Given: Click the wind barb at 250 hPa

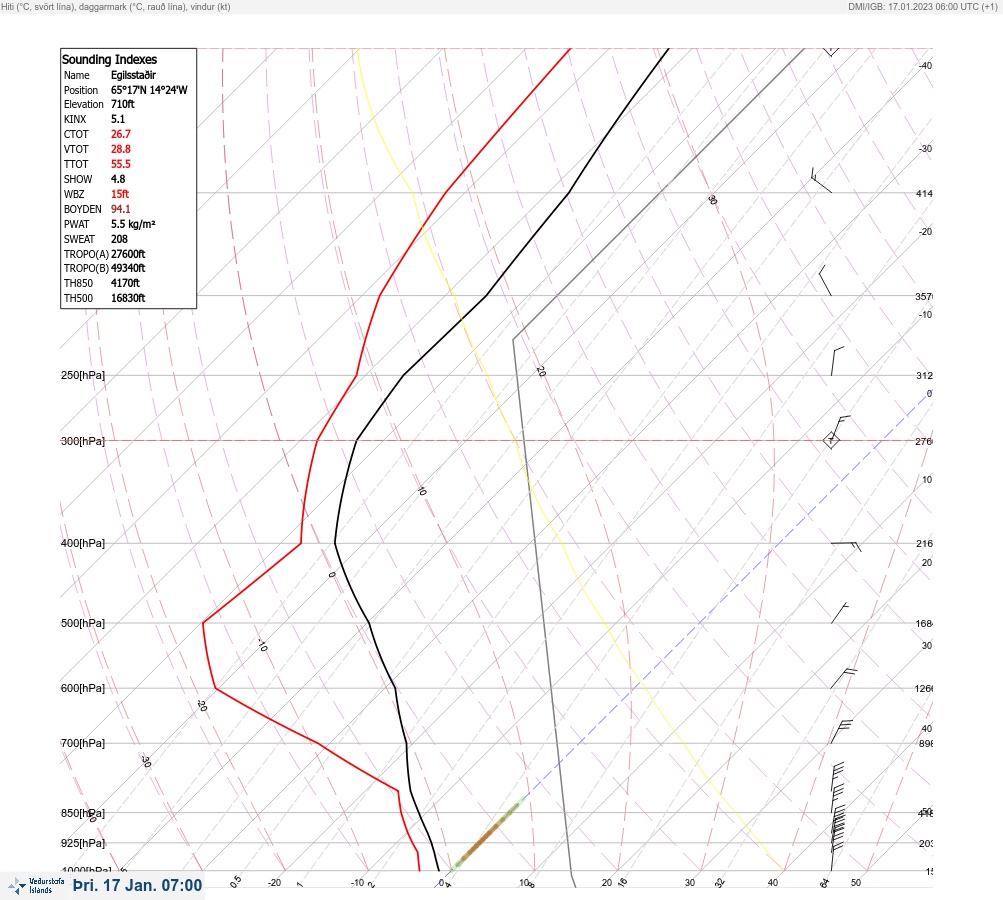Looking at the screenshot, I should (837, 361).
